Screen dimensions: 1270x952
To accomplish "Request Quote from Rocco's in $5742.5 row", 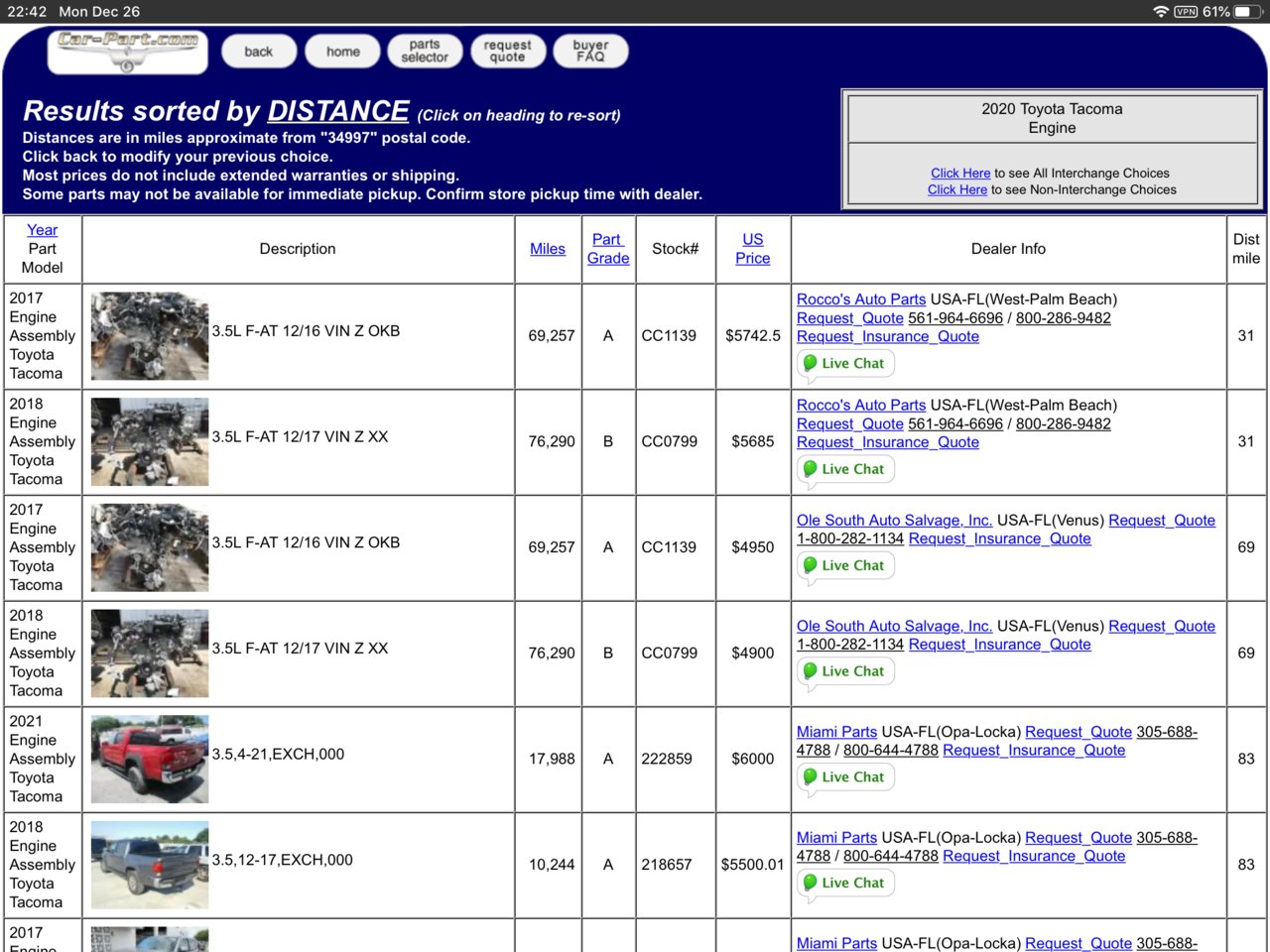I will click(849, 318).
